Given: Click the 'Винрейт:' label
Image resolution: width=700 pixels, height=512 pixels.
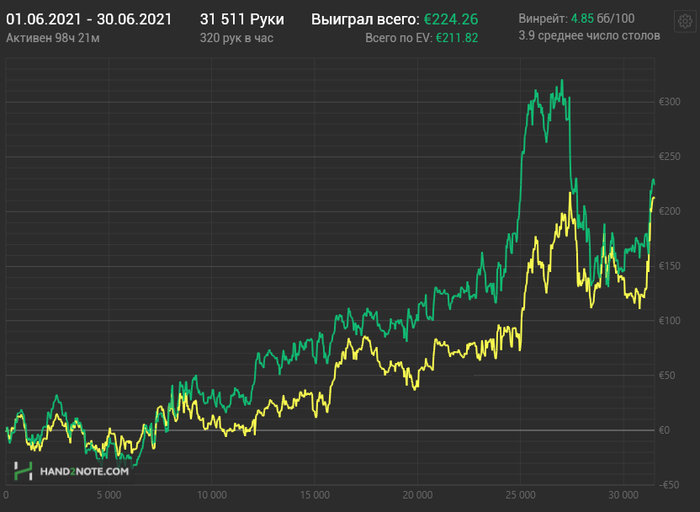Looking at the screenshot, I should tap(543, 18).
